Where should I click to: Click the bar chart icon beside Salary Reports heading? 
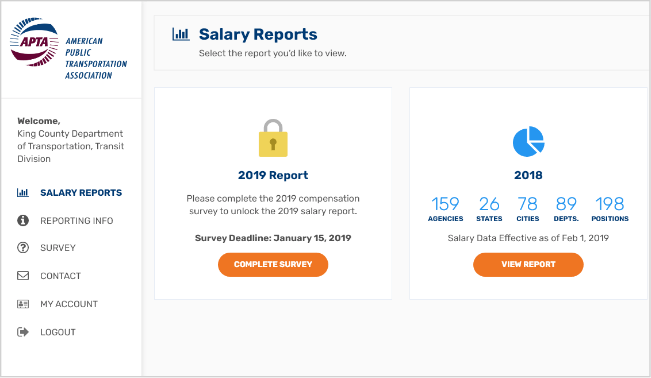181,34
